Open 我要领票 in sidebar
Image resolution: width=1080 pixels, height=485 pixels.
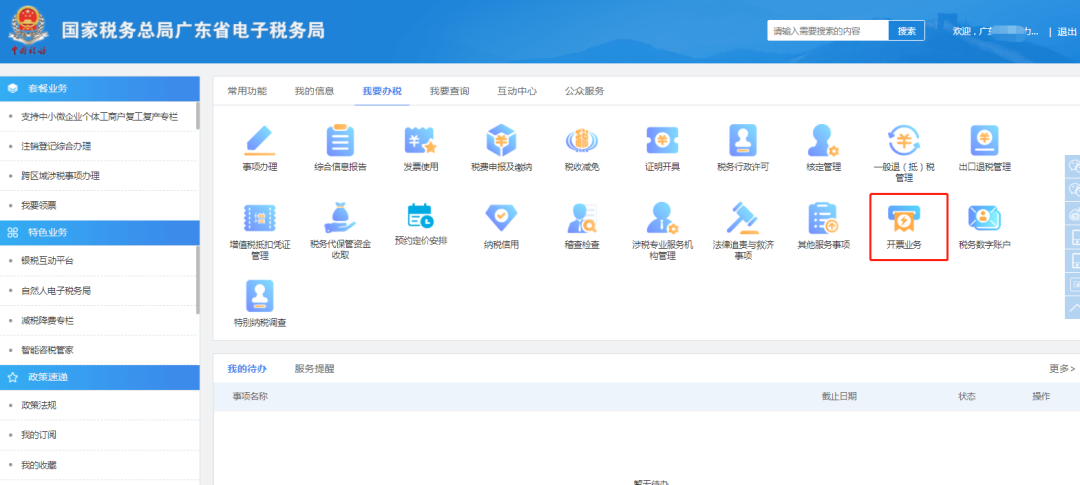click(x=39, y=205)
